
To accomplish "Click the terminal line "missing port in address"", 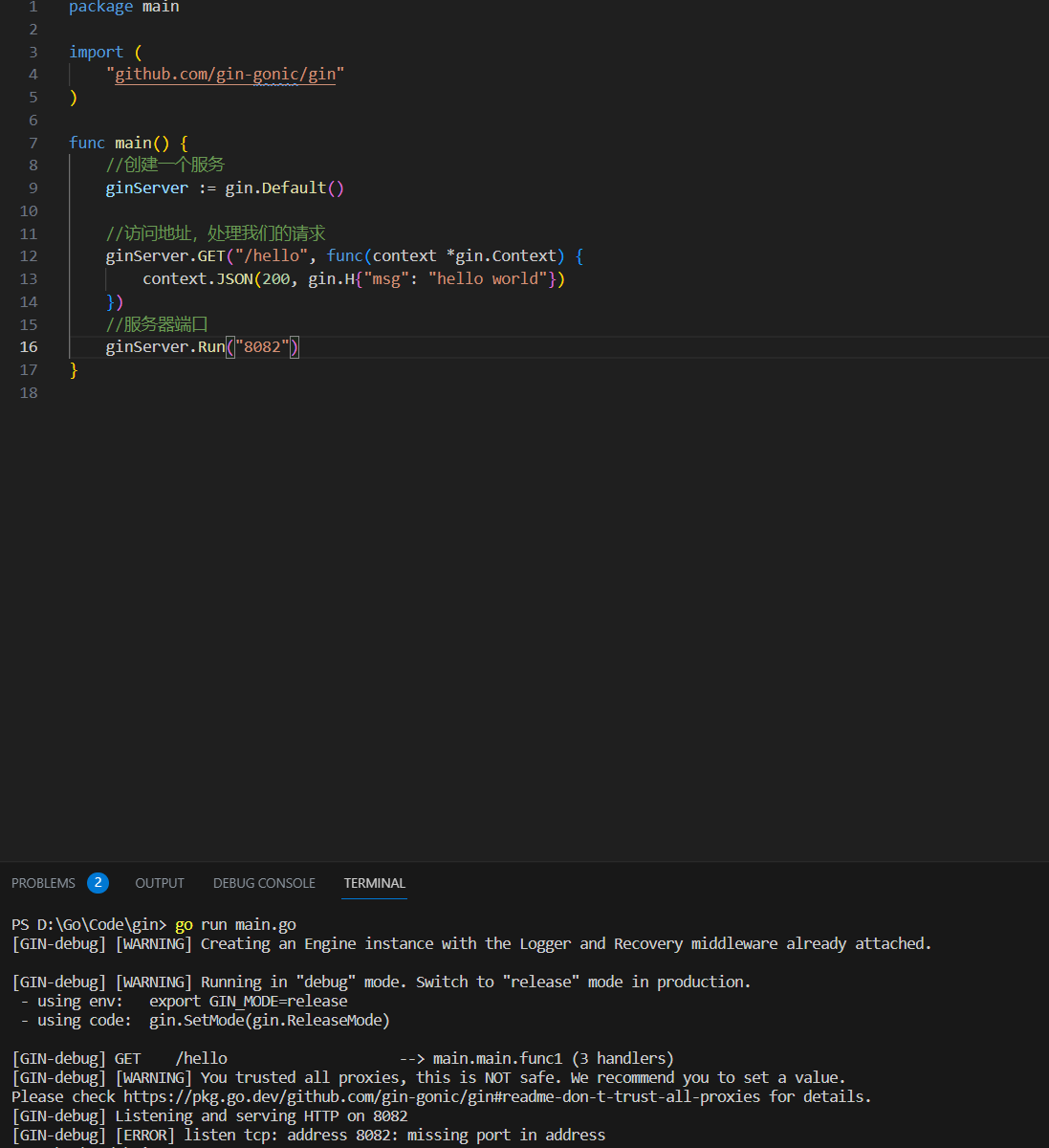I will pos(506,1135).
